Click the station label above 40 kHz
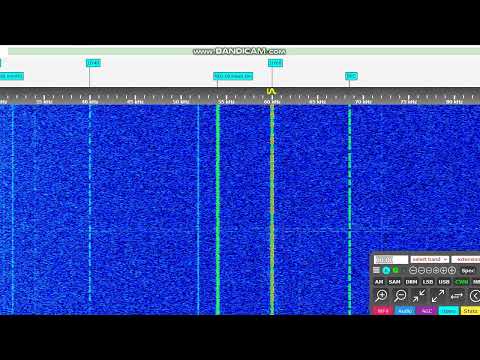This screenshot has height=360, width=480. [x=93, y=63]
